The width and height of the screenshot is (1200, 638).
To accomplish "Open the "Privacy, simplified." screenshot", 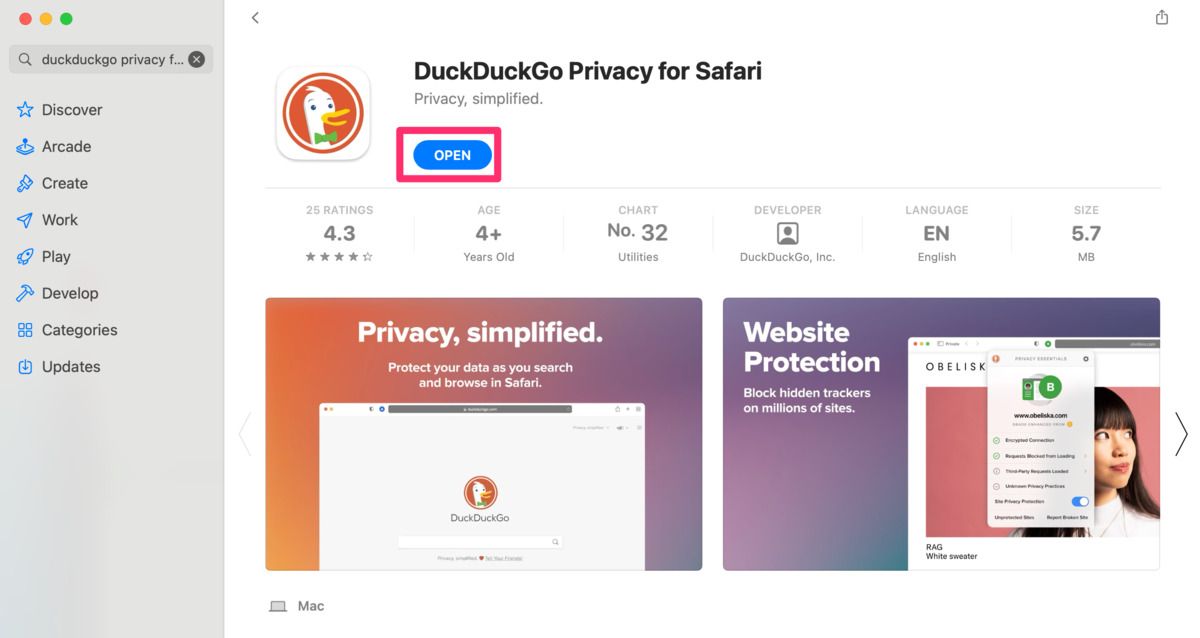I will (483, 434).
